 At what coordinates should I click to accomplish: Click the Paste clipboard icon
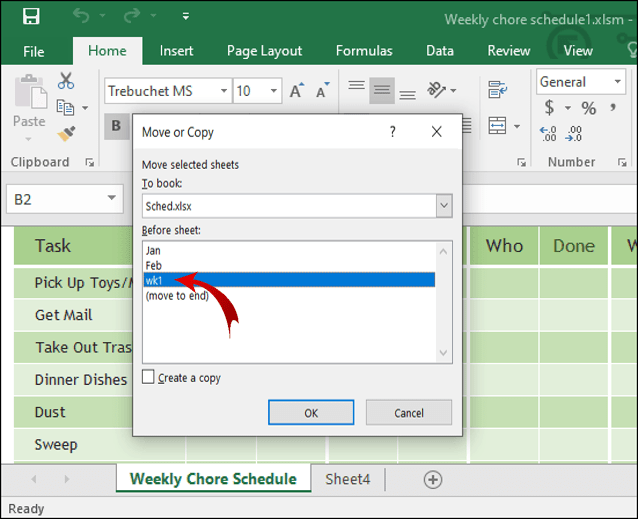[x=31, y=92]
